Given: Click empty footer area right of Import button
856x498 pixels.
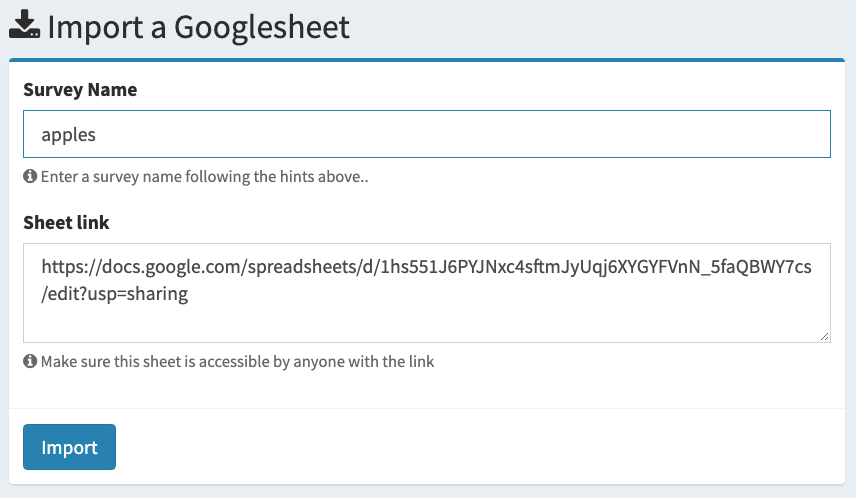Looking at the screenshot, I should coord(480,447).
